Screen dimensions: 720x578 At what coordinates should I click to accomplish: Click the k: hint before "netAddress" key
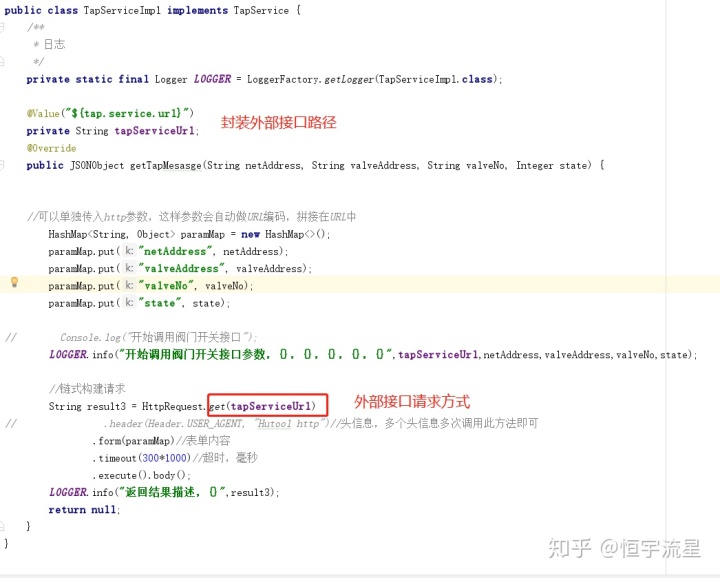(x=129, y=251)
